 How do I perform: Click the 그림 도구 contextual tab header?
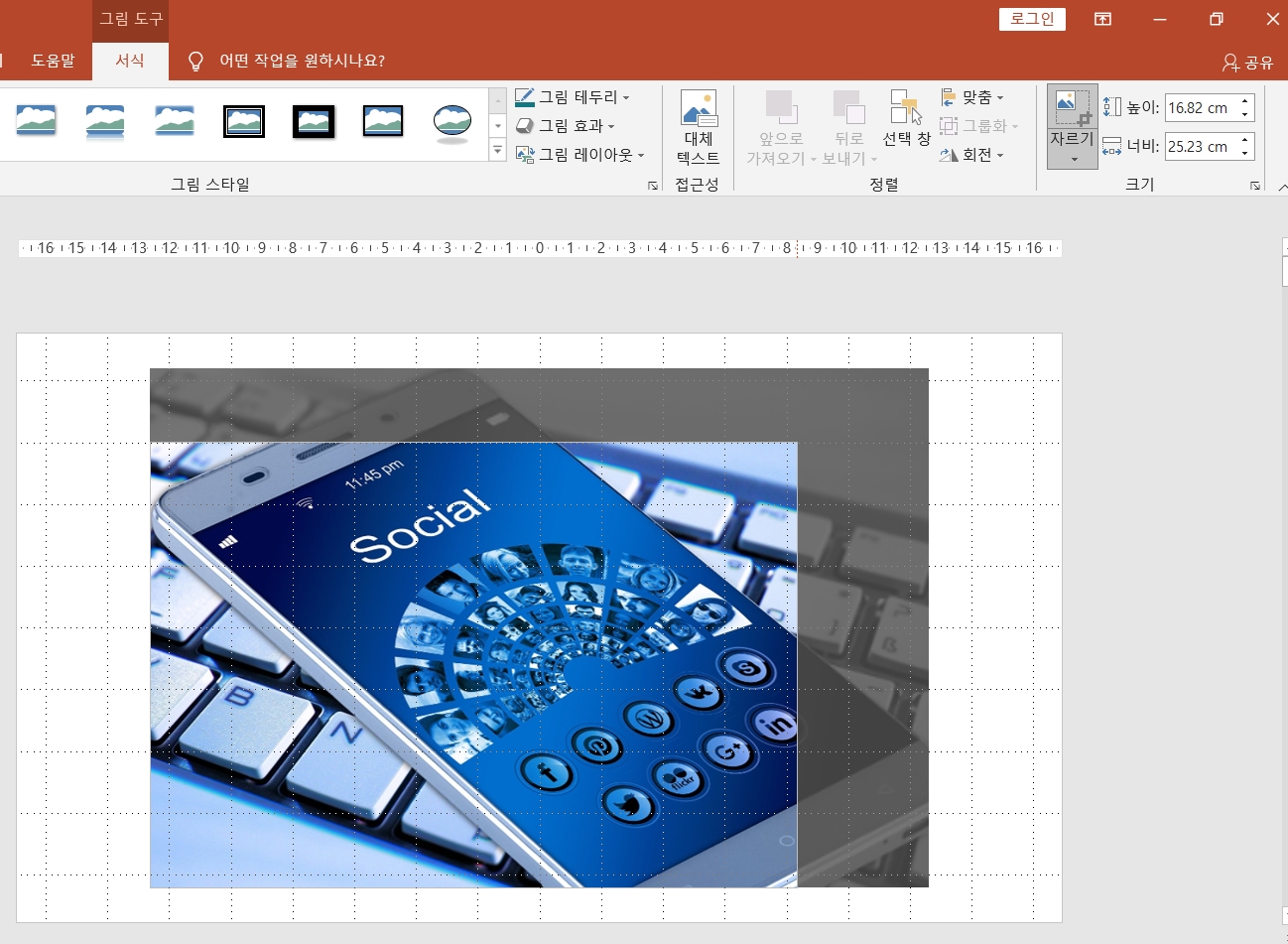point(131,19)
